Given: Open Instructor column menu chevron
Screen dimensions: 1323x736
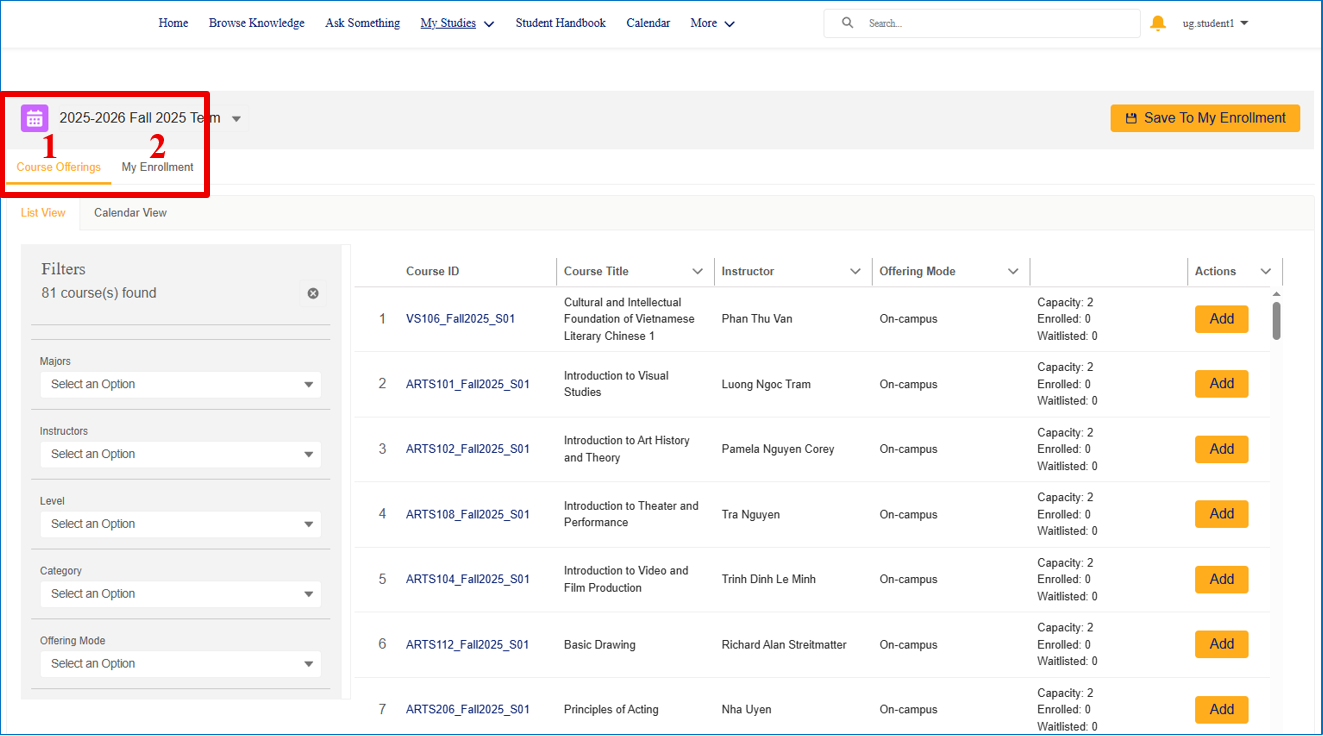Looking at the screenshot, I should [x=855, y=272].
